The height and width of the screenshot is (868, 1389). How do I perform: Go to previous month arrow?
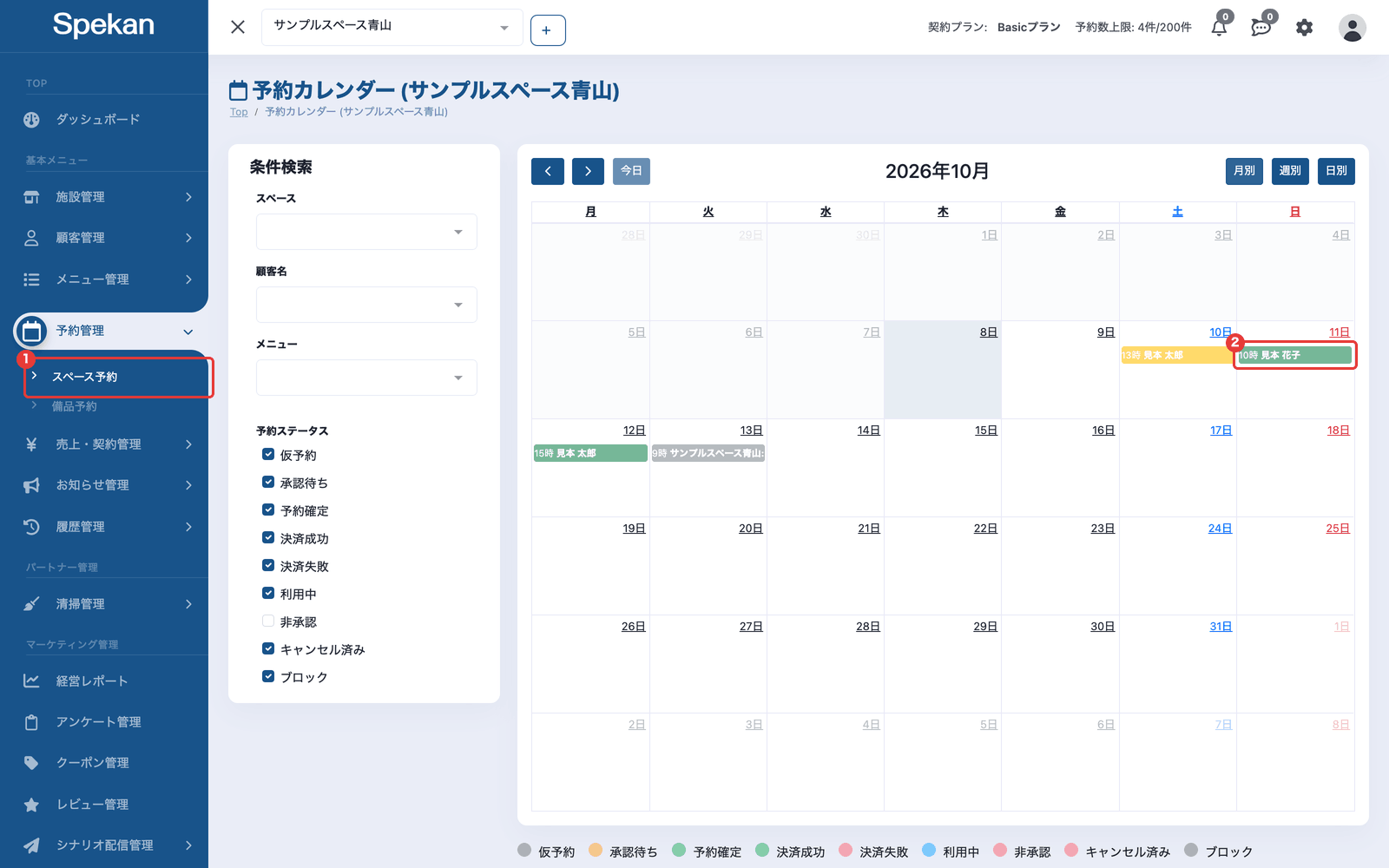[548, 171]
